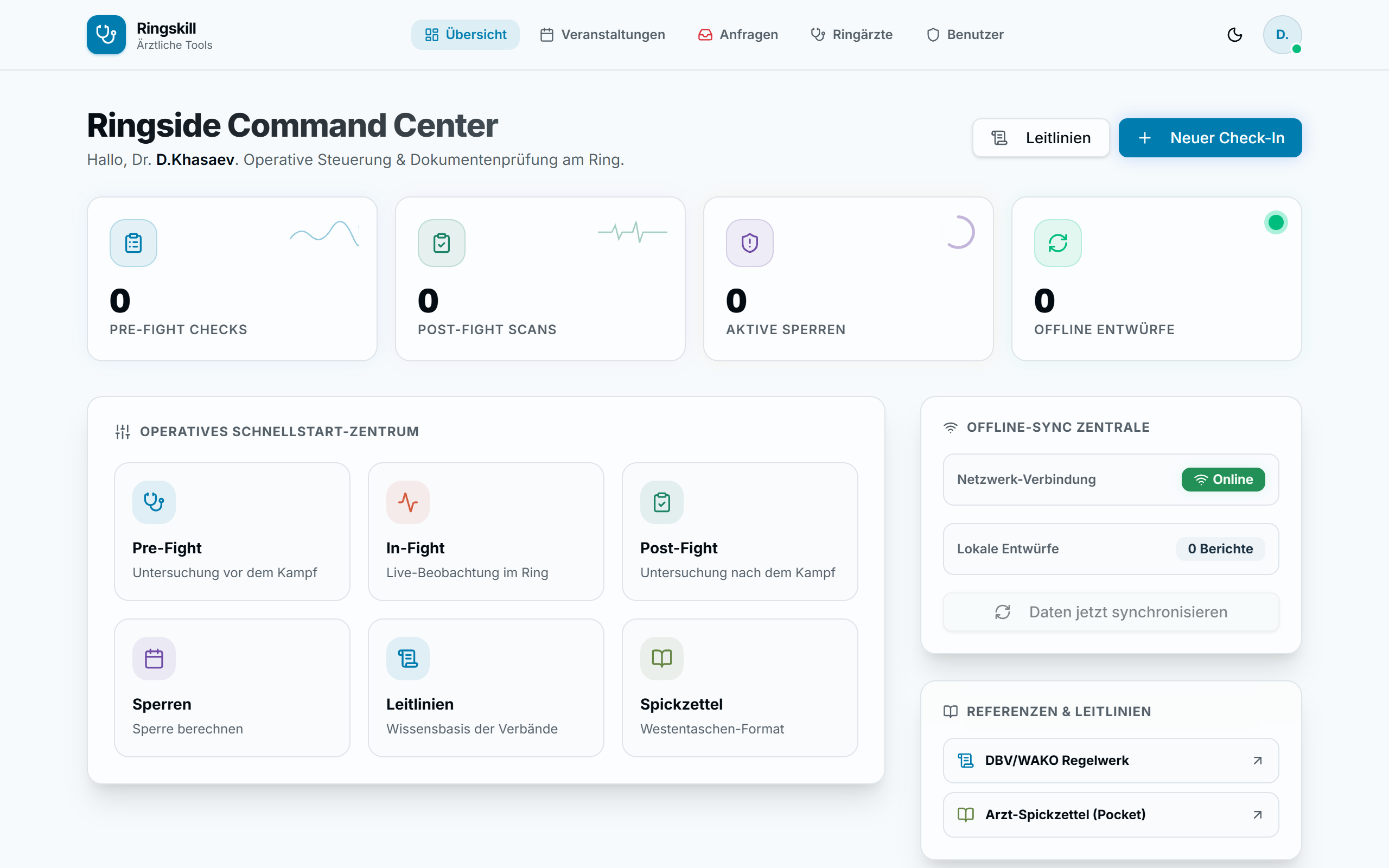
Task: Click the book icon beside Referenzen & Leitlinien
Action: [x=951, y=712]
